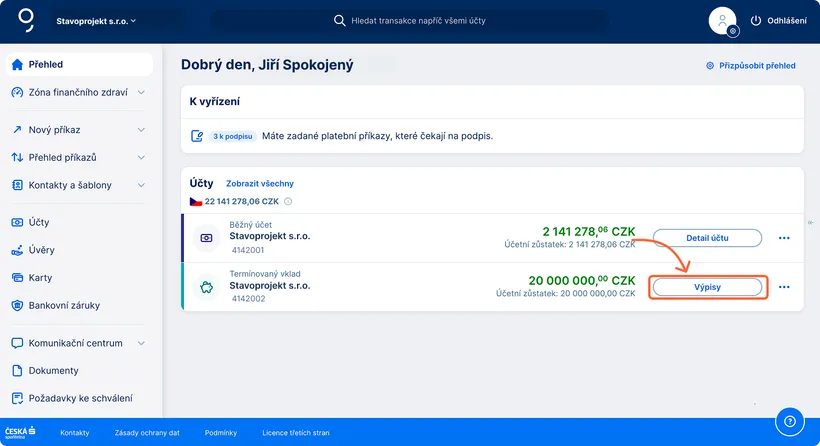Open Účty in the sidebar

(39, 222)
